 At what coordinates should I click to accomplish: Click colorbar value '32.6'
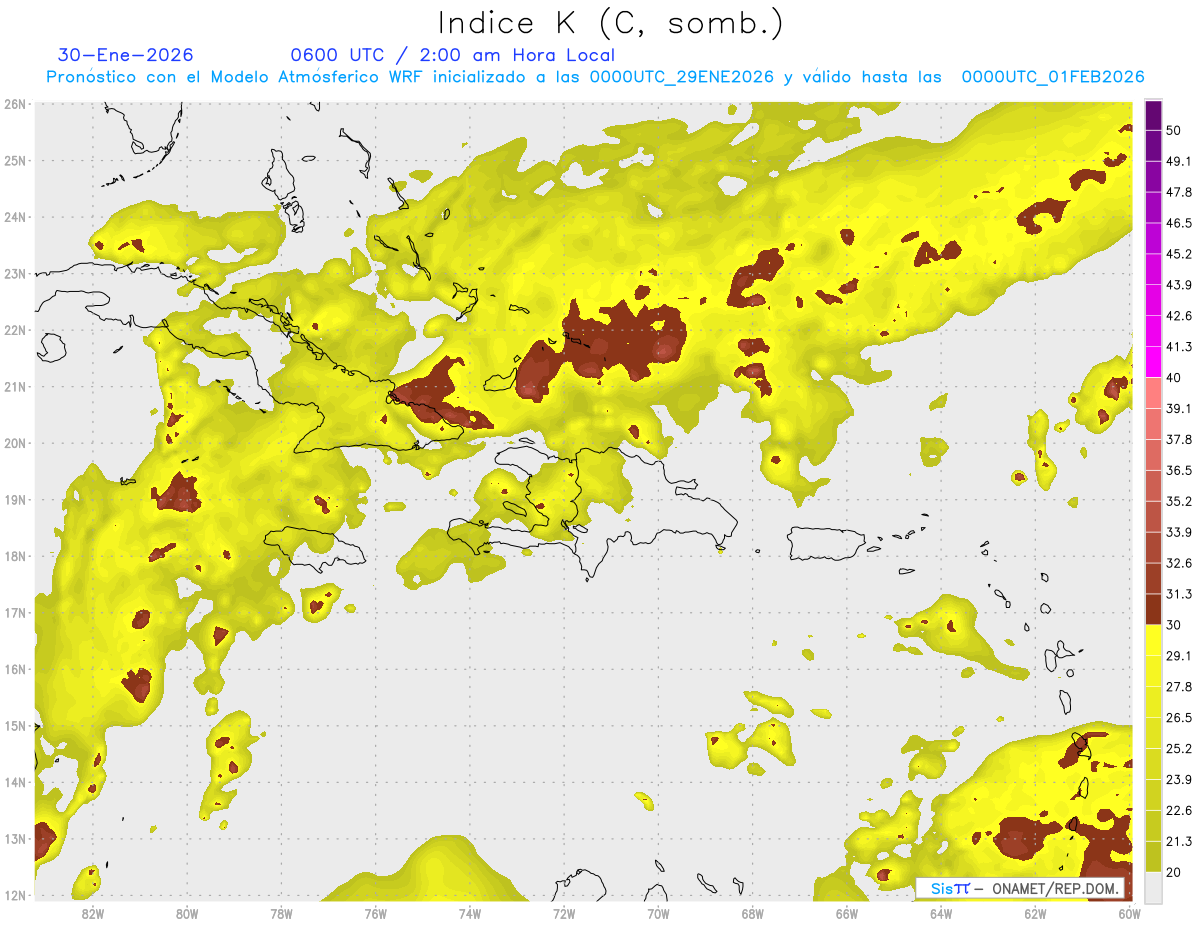coord(1179,563)
